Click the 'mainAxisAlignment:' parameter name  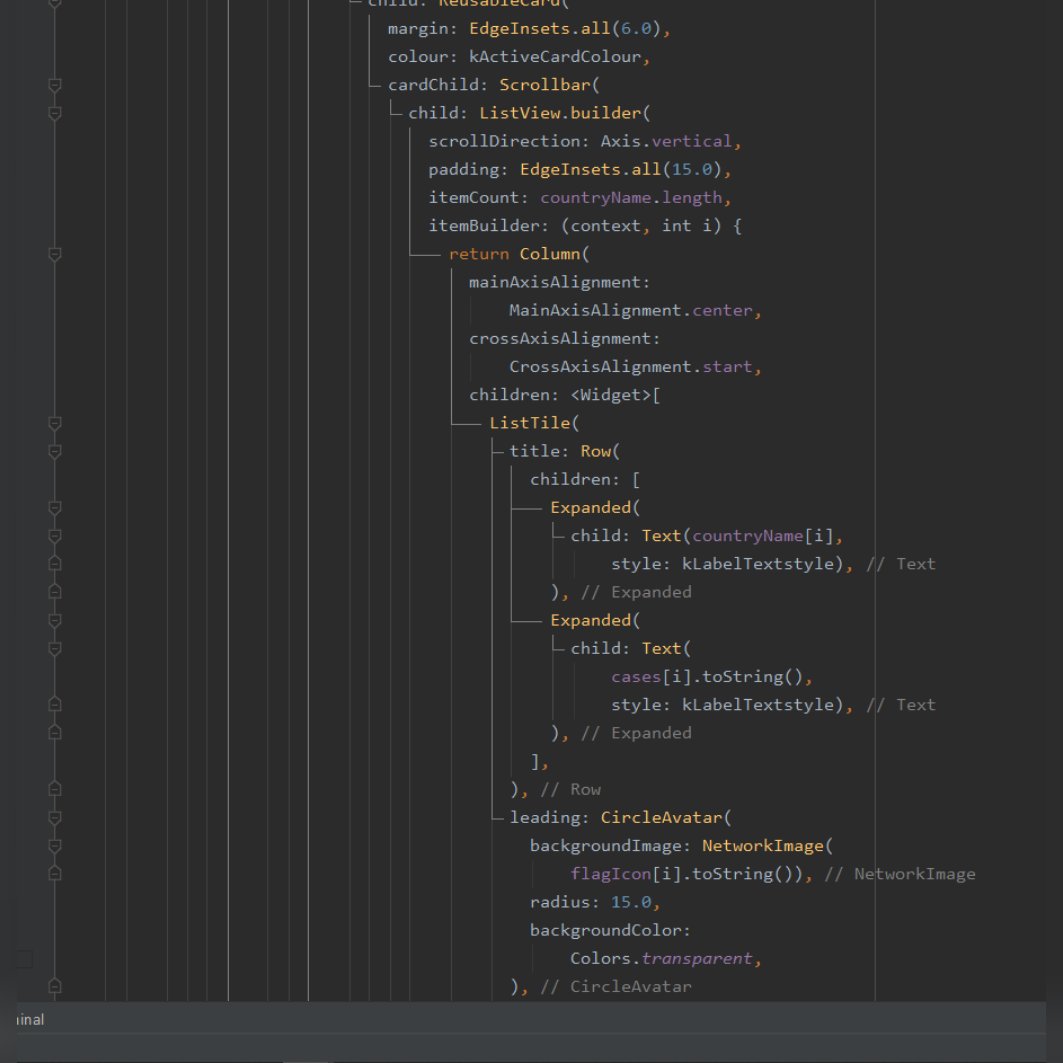coord(559,282)
